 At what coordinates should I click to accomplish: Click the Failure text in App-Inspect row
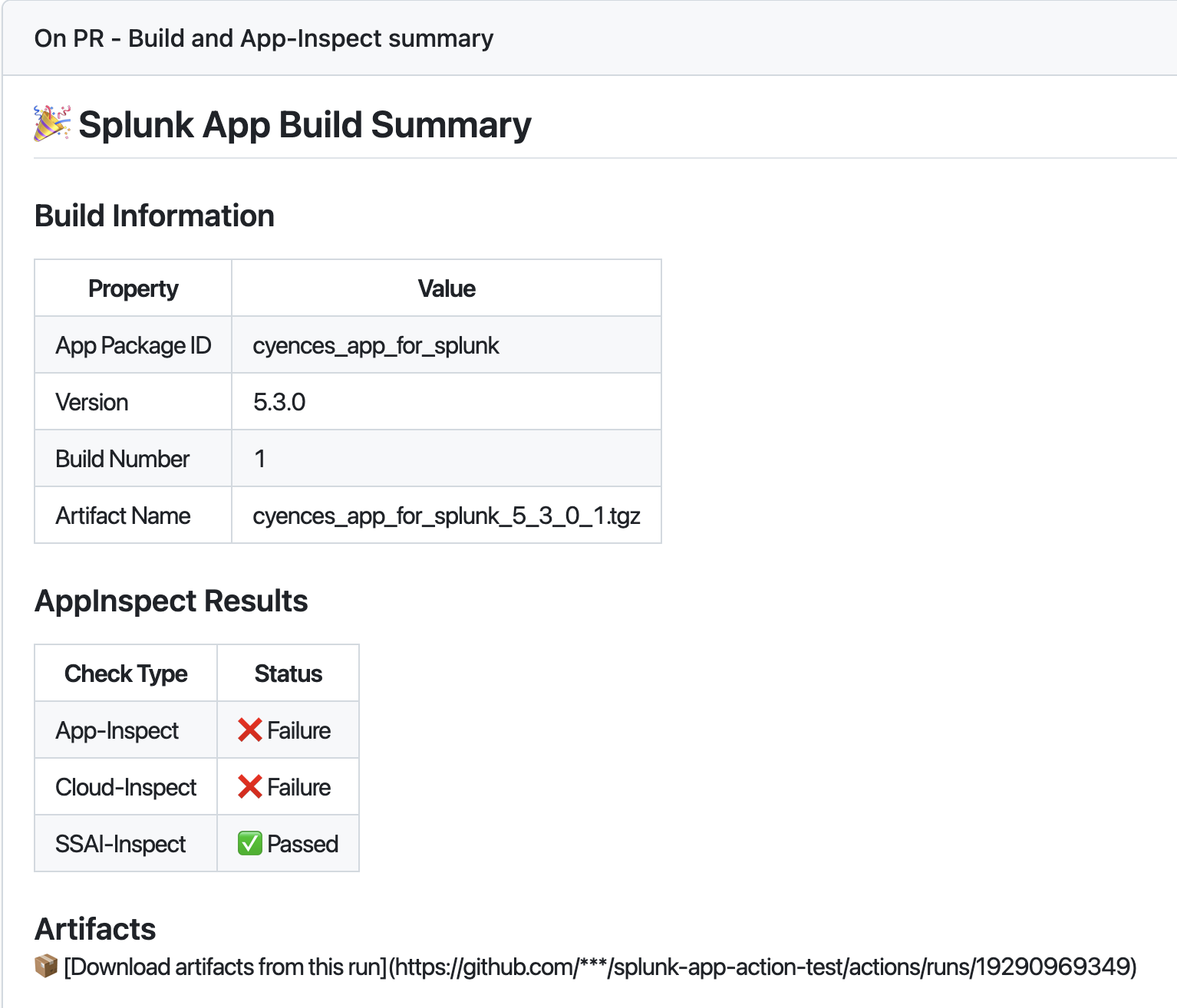pyautogui.click(x=299, y=730)
